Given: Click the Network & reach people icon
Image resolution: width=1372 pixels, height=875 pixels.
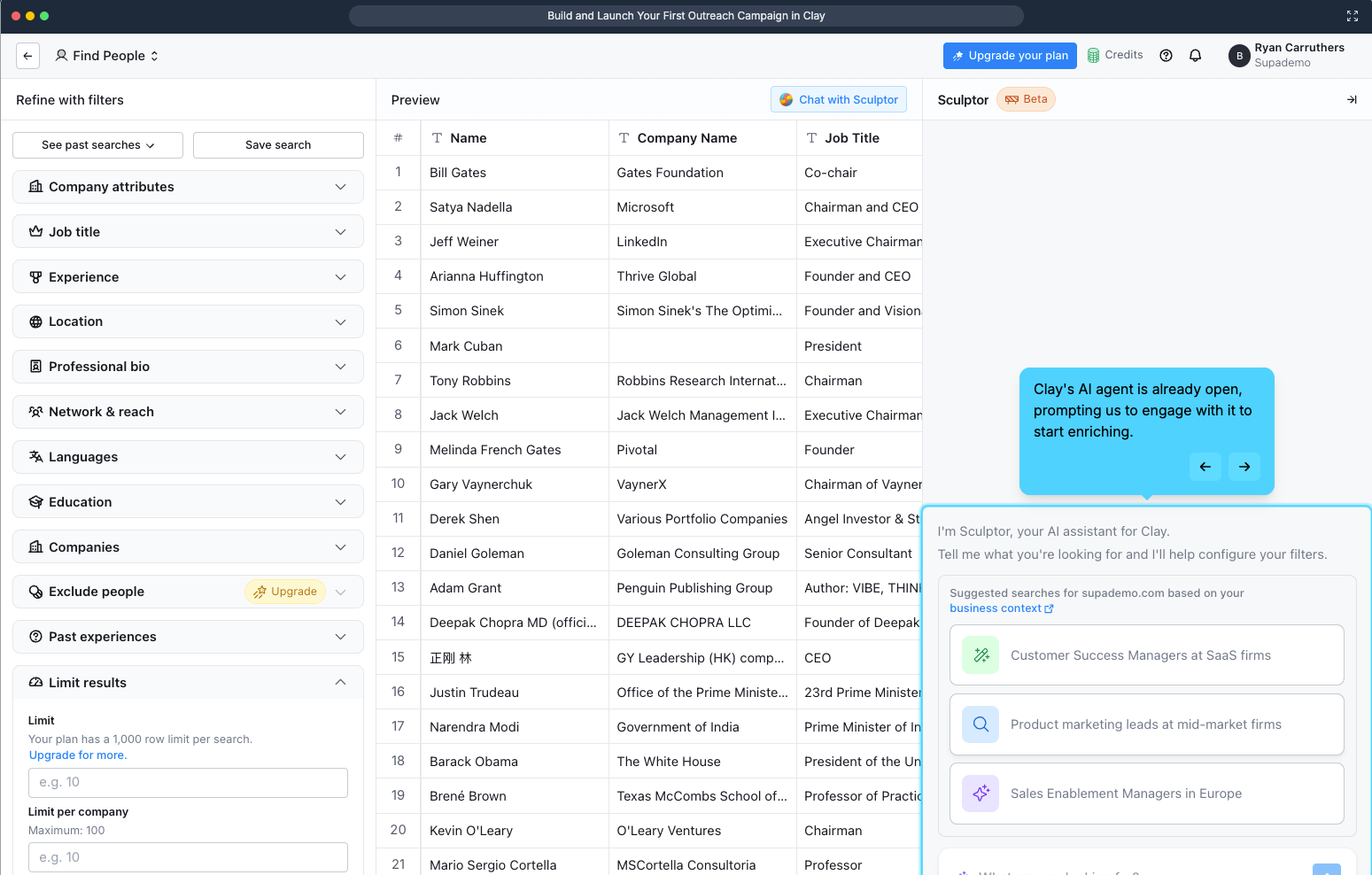Looking at the screenshot, I should click(35, 412).
